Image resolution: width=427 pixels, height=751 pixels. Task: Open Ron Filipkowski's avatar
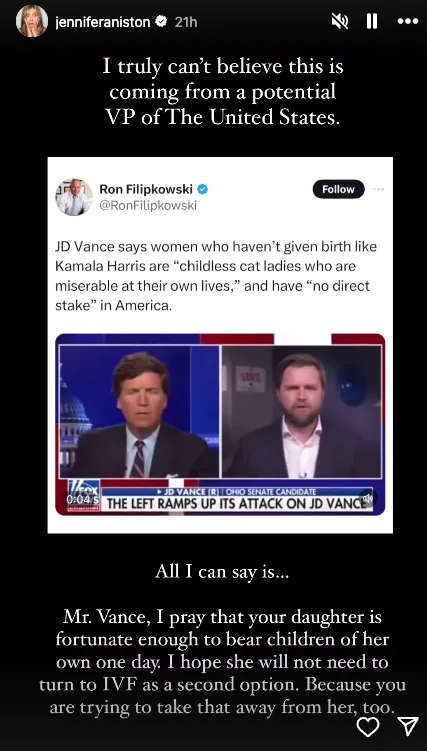pyautogui.click(x=74, y=197)
